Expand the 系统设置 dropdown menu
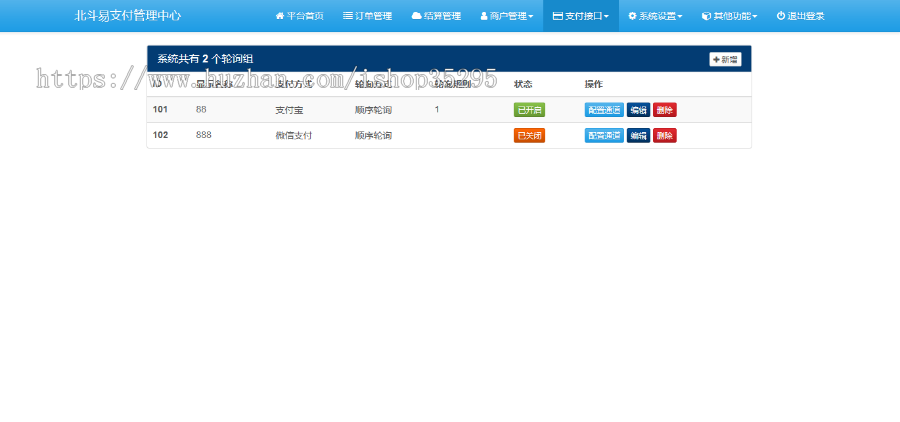This screenshot has width=900, height=422. point(655,16)
